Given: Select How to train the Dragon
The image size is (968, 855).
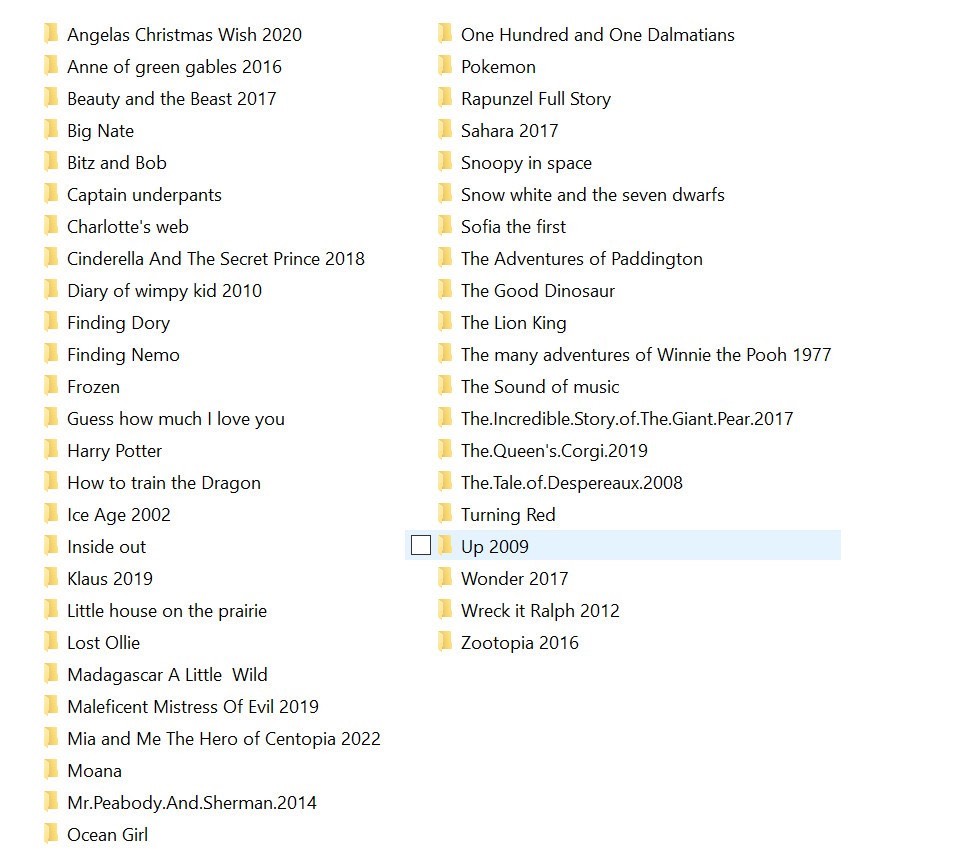Looking at the screenshot, I should pyautogui.click(x=164, y=483).
